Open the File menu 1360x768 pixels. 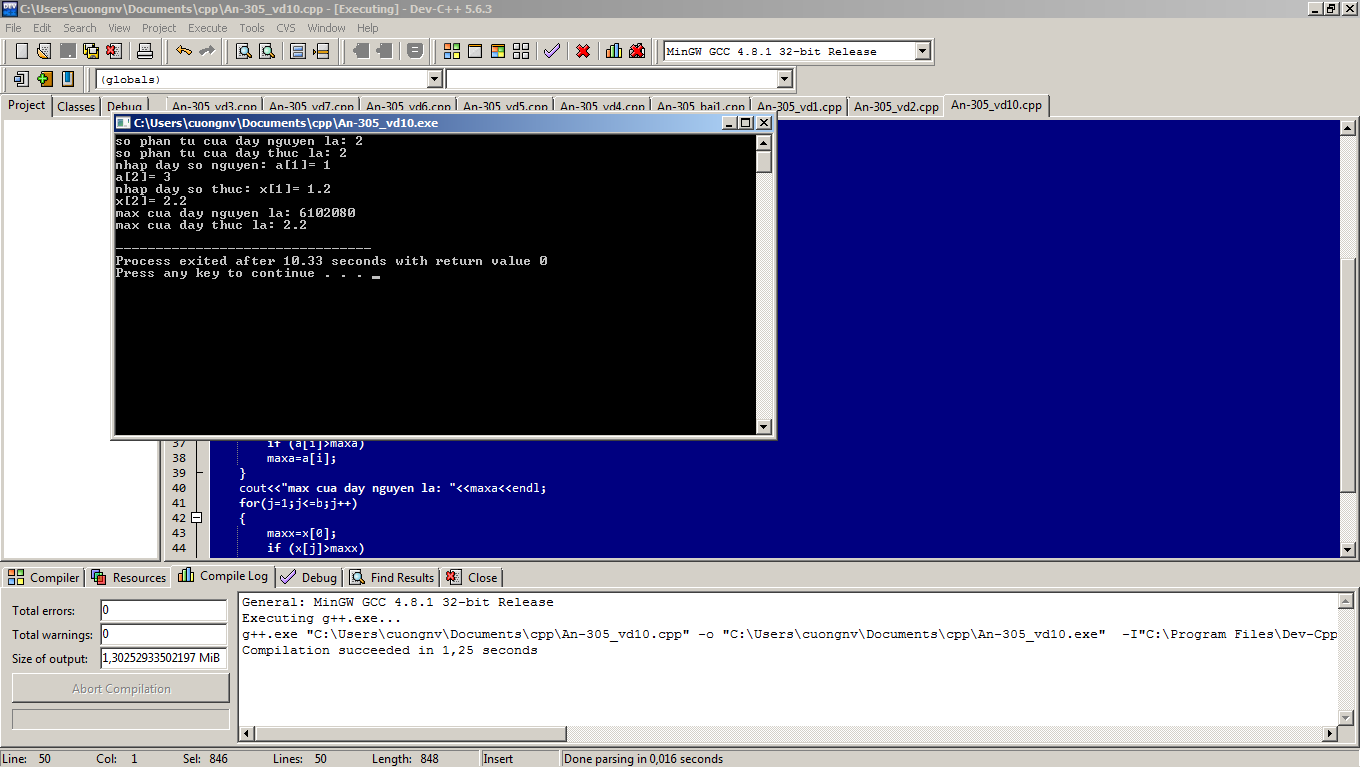pyautogui.click(x=13, y=28)
